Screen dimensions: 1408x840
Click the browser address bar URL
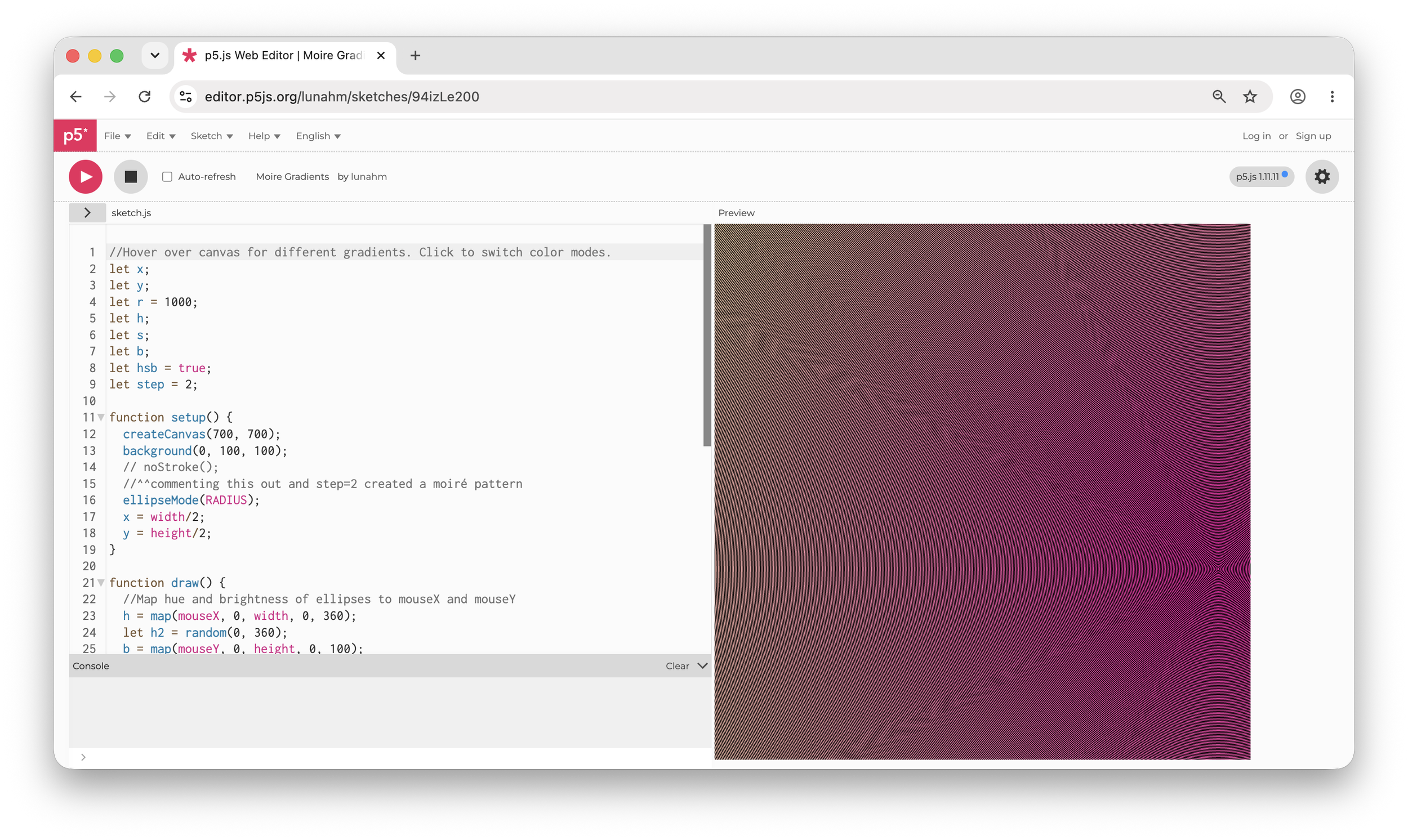[x=342, y=97]
